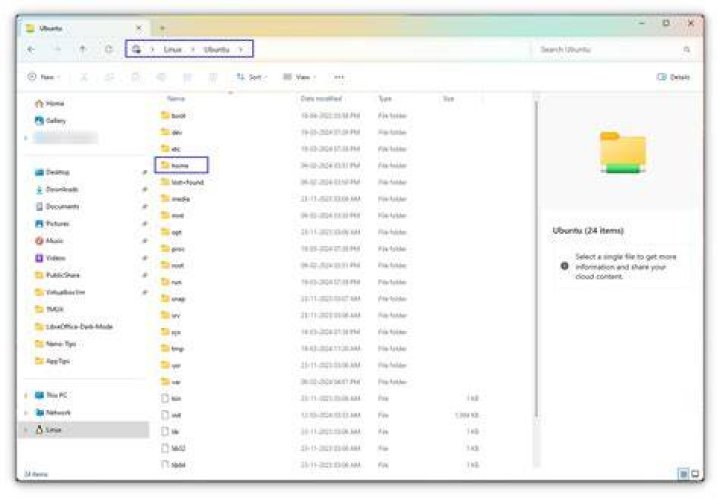Click the Rename icon in the toolbar

click(161, 77)
